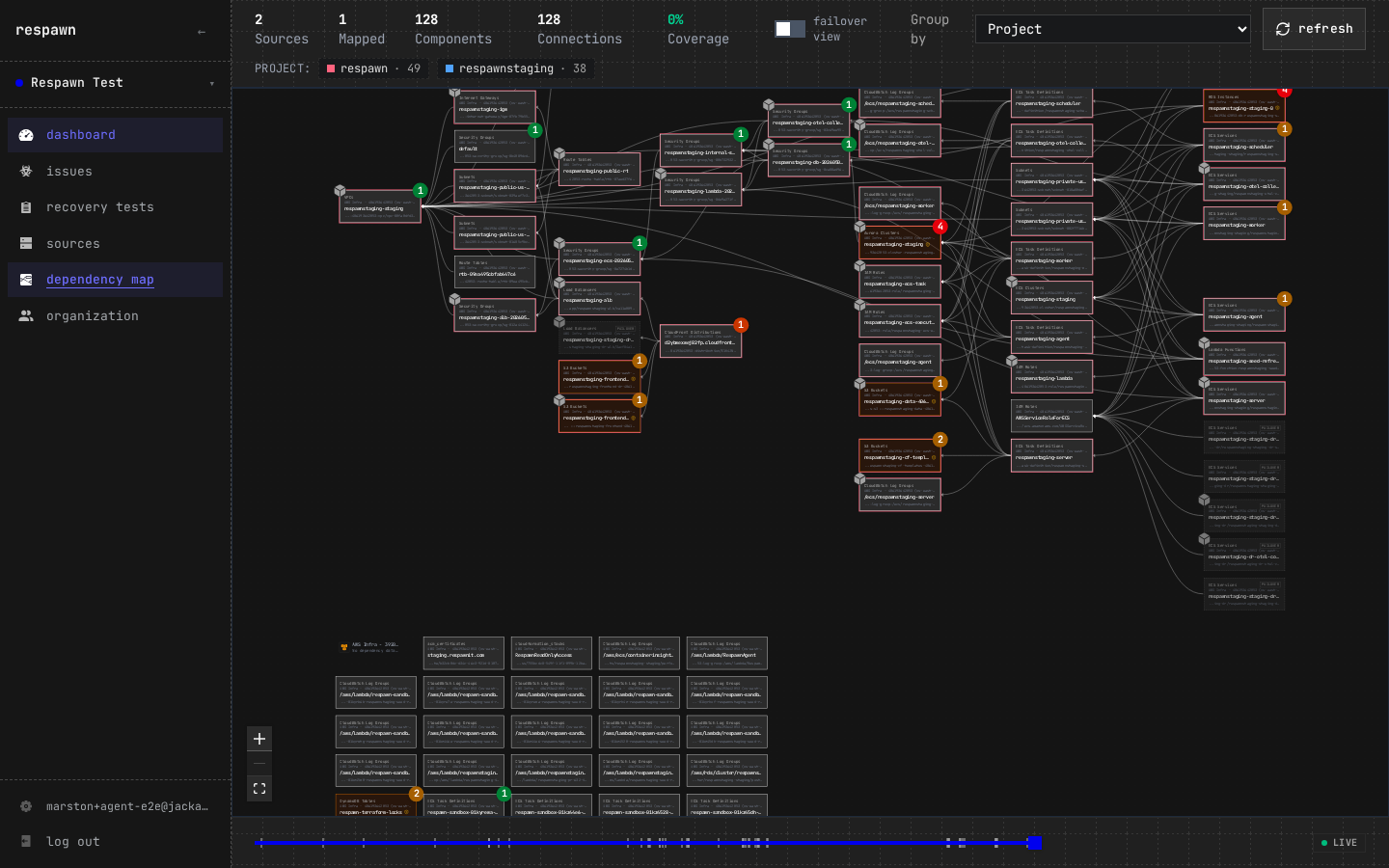The image size is (1389, 868).
Task: Select the respawn-terraform-locks DynamoDB node
Action: (x=376, y=806)
